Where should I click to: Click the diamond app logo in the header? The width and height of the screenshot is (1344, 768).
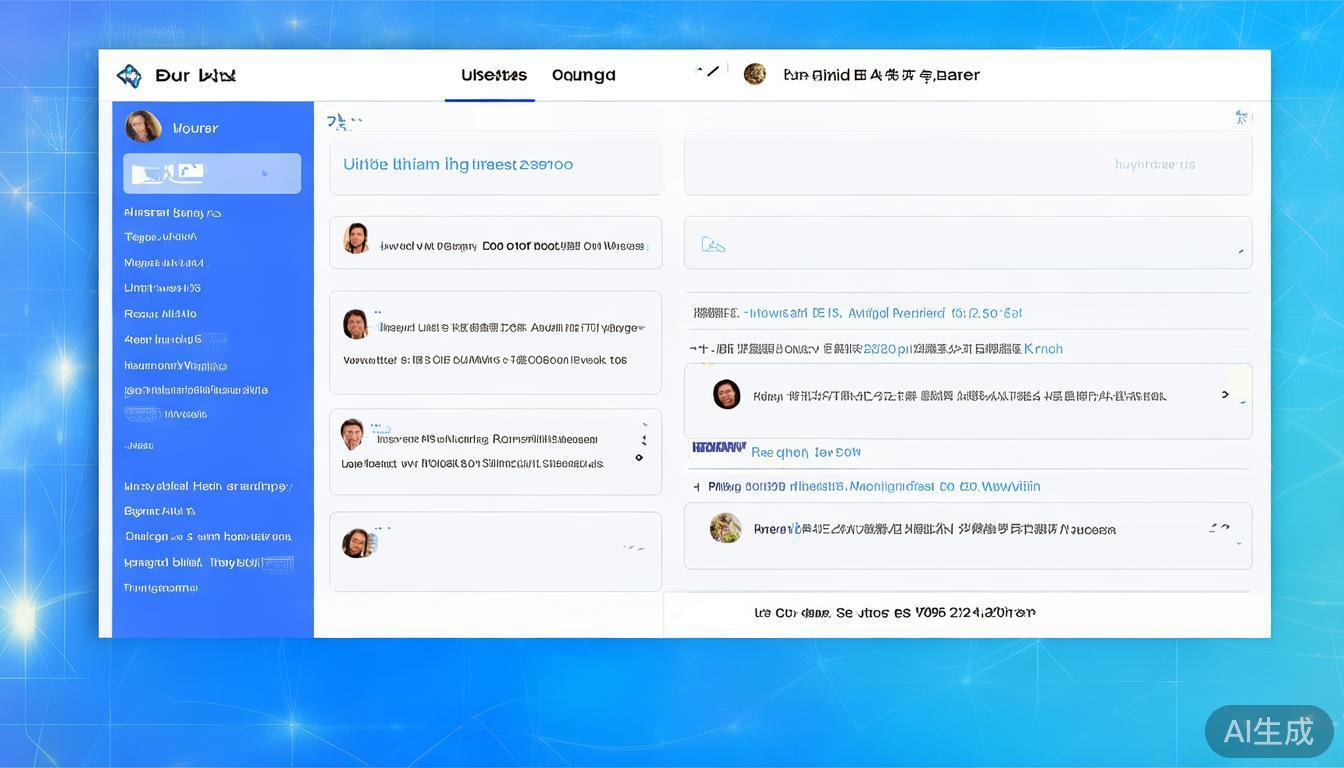129,76
